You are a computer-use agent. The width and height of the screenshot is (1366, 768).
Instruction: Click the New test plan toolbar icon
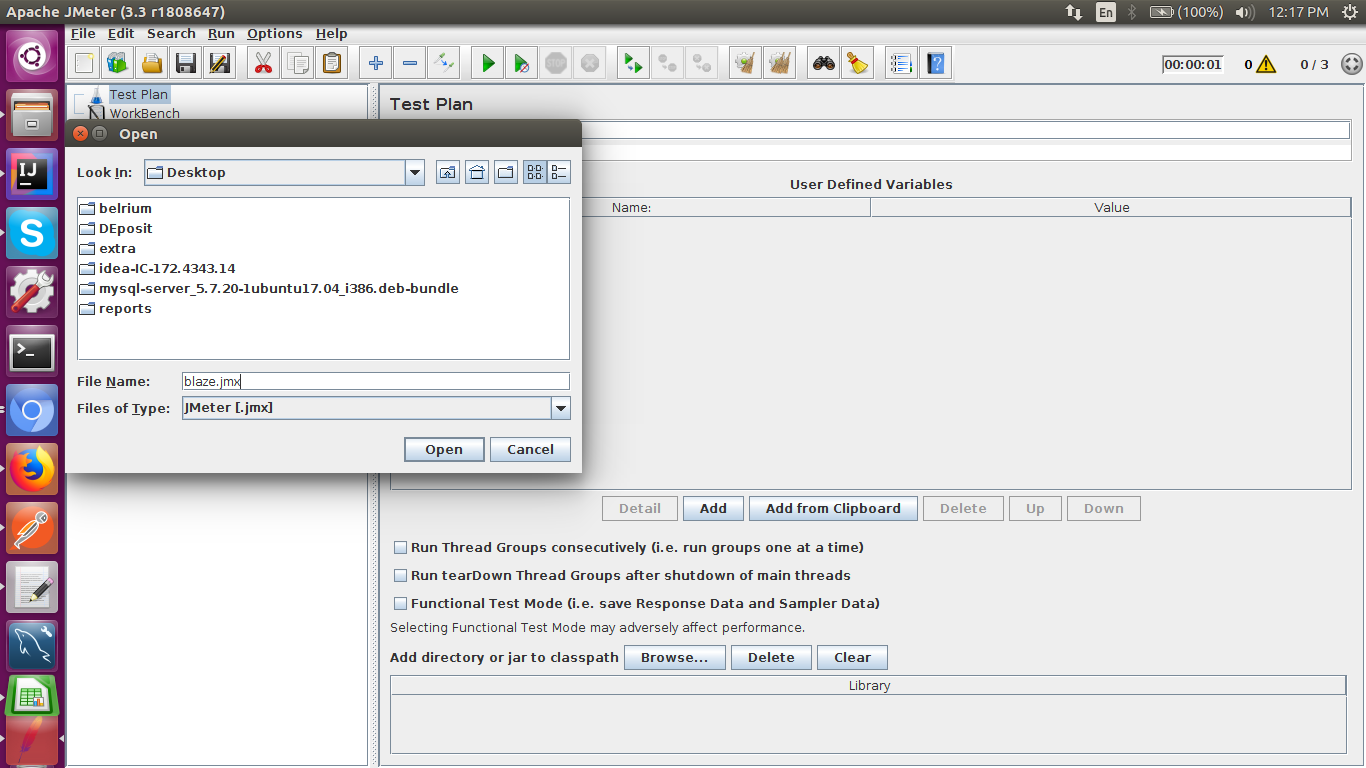click(84, 64)
